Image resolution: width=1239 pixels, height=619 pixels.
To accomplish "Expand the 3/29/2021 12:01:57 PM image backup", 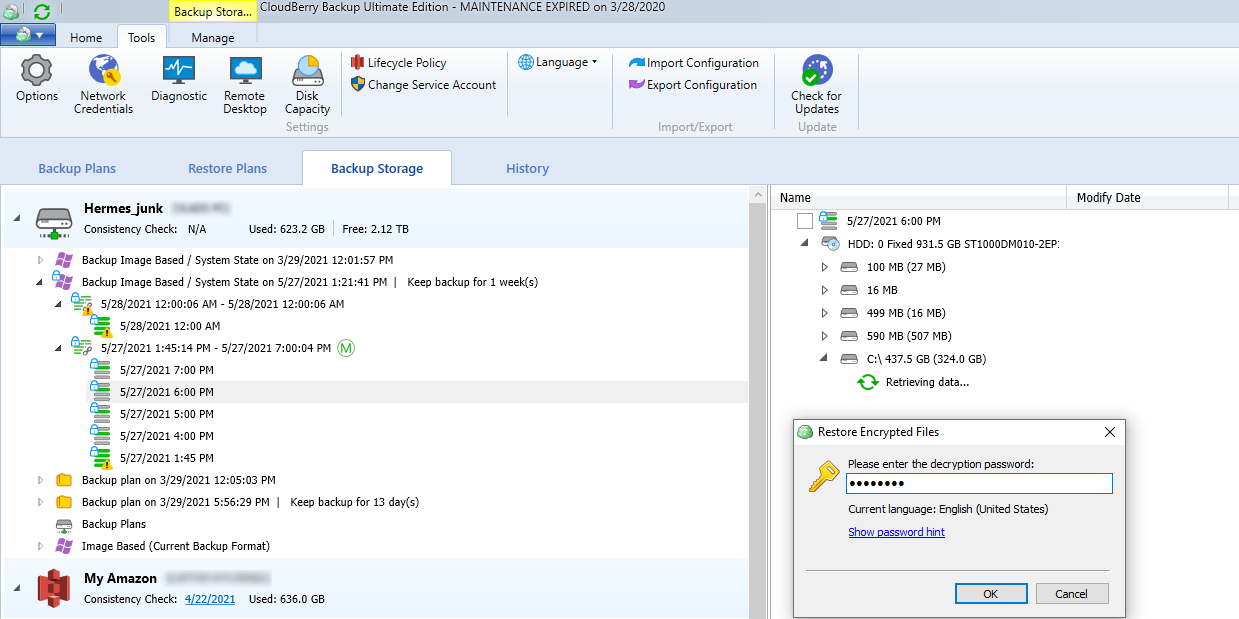I will [40, 260].
